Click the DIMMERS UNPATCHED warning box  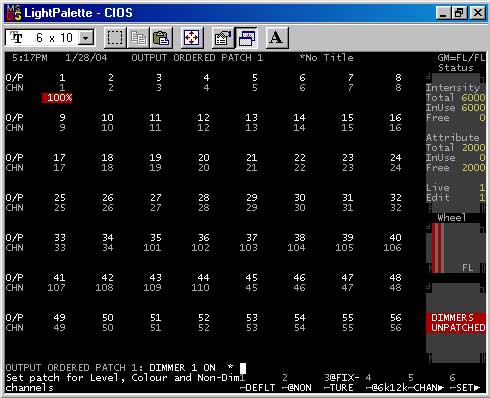click(456, 323)
